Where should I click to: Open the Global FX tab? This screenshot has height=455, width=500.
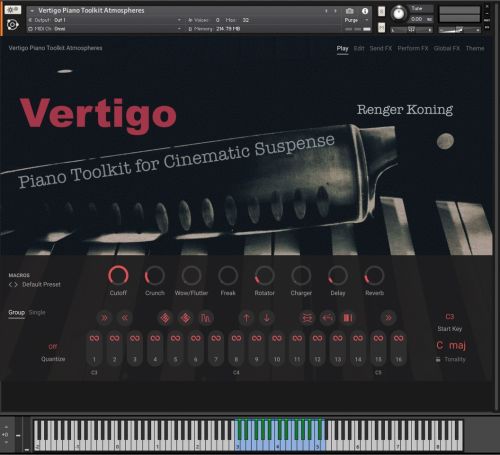447,49
